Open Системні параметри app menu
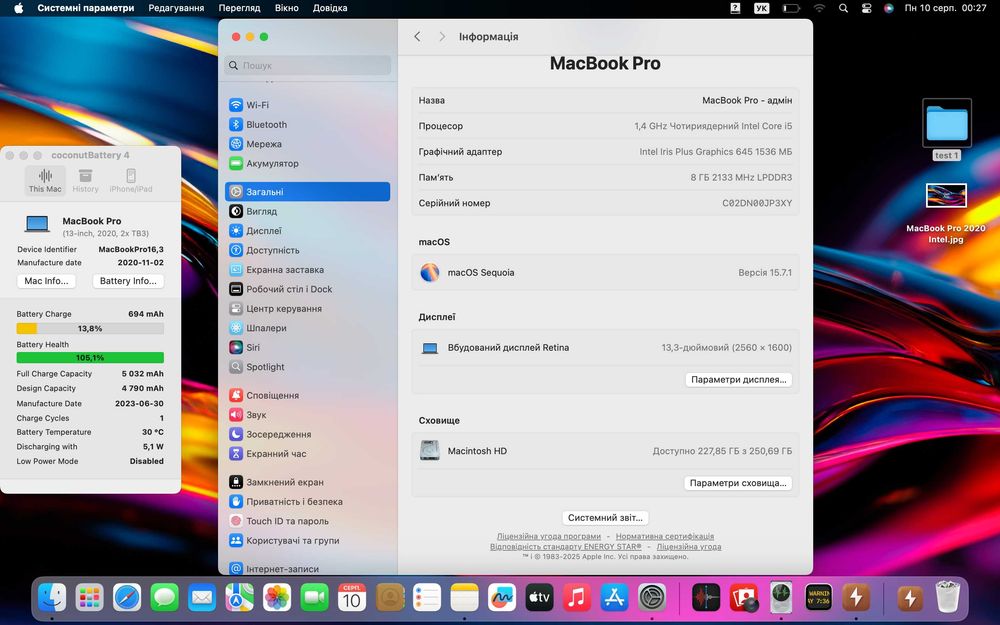The image size is (1000, 625). 85,8
